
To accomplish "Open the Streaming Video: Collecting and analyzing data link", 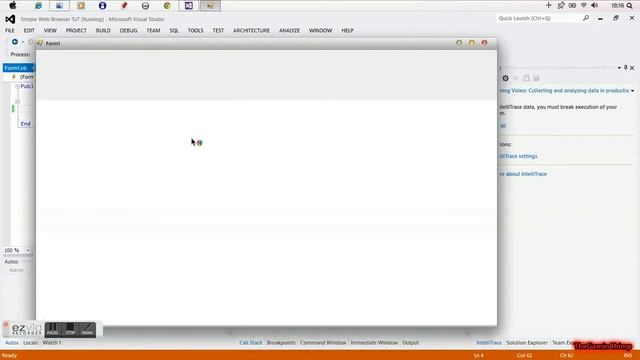I will 564,91.
